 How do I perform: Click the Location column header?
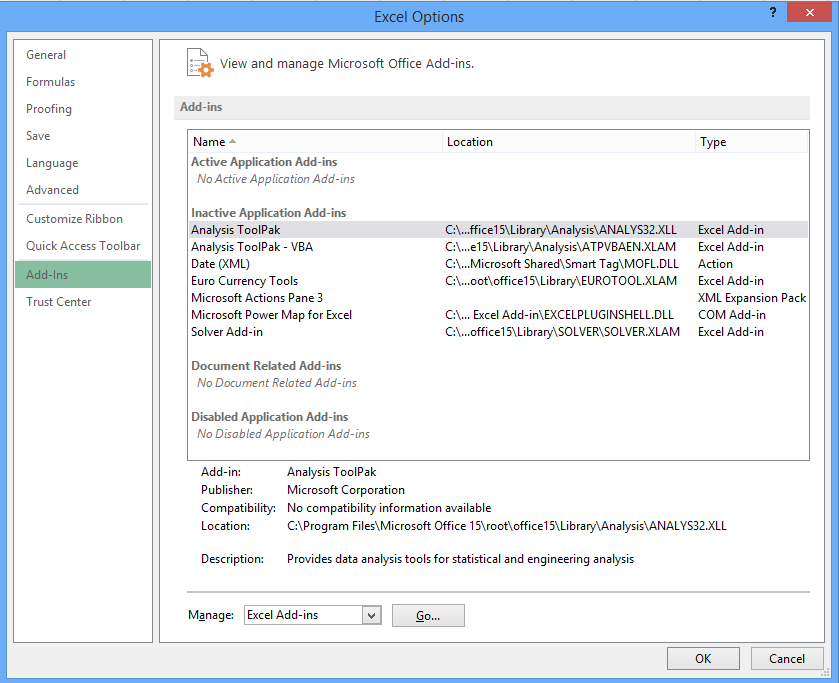coord(569,142)
